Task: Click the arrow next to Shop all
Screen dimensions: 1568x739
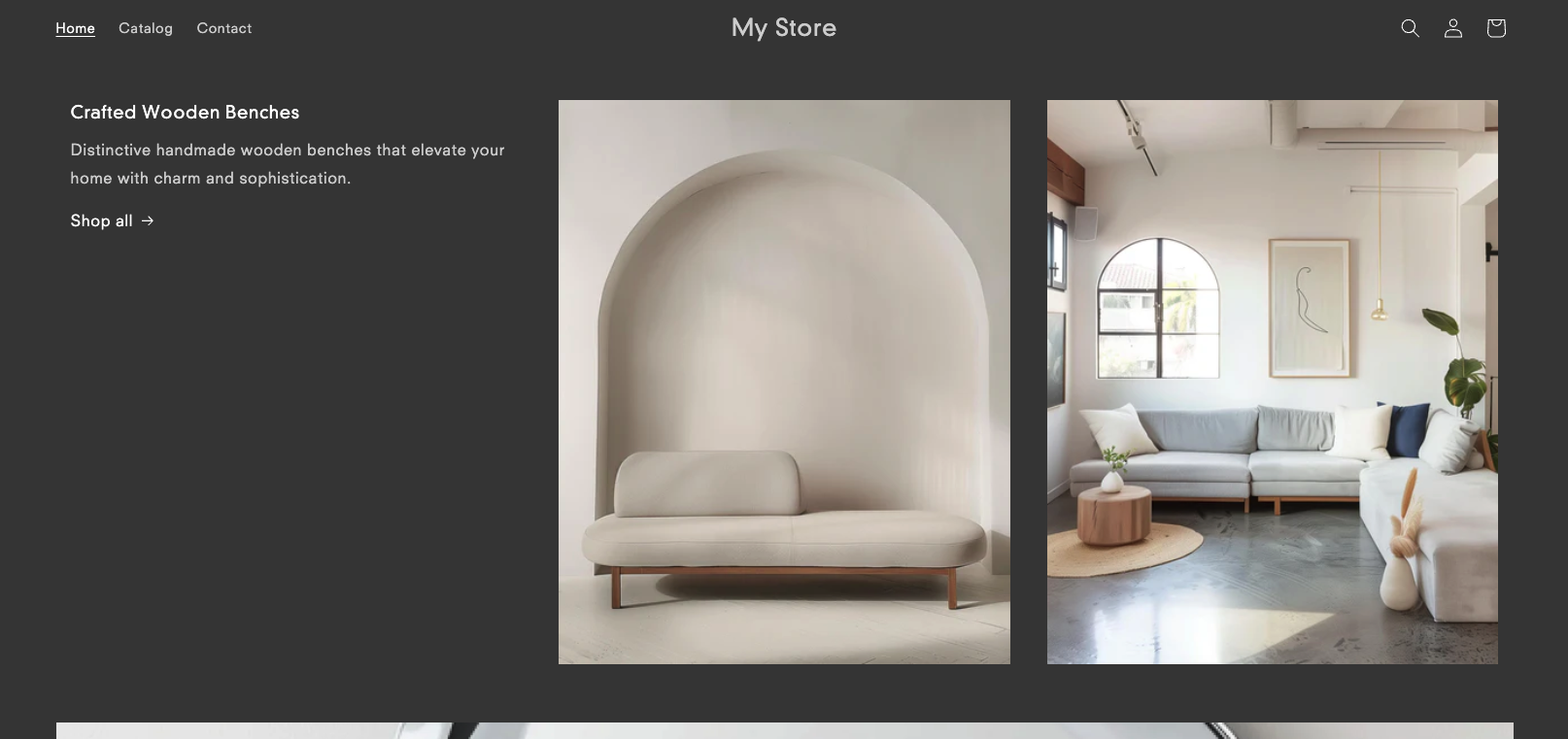Action: tap(148, 220)
